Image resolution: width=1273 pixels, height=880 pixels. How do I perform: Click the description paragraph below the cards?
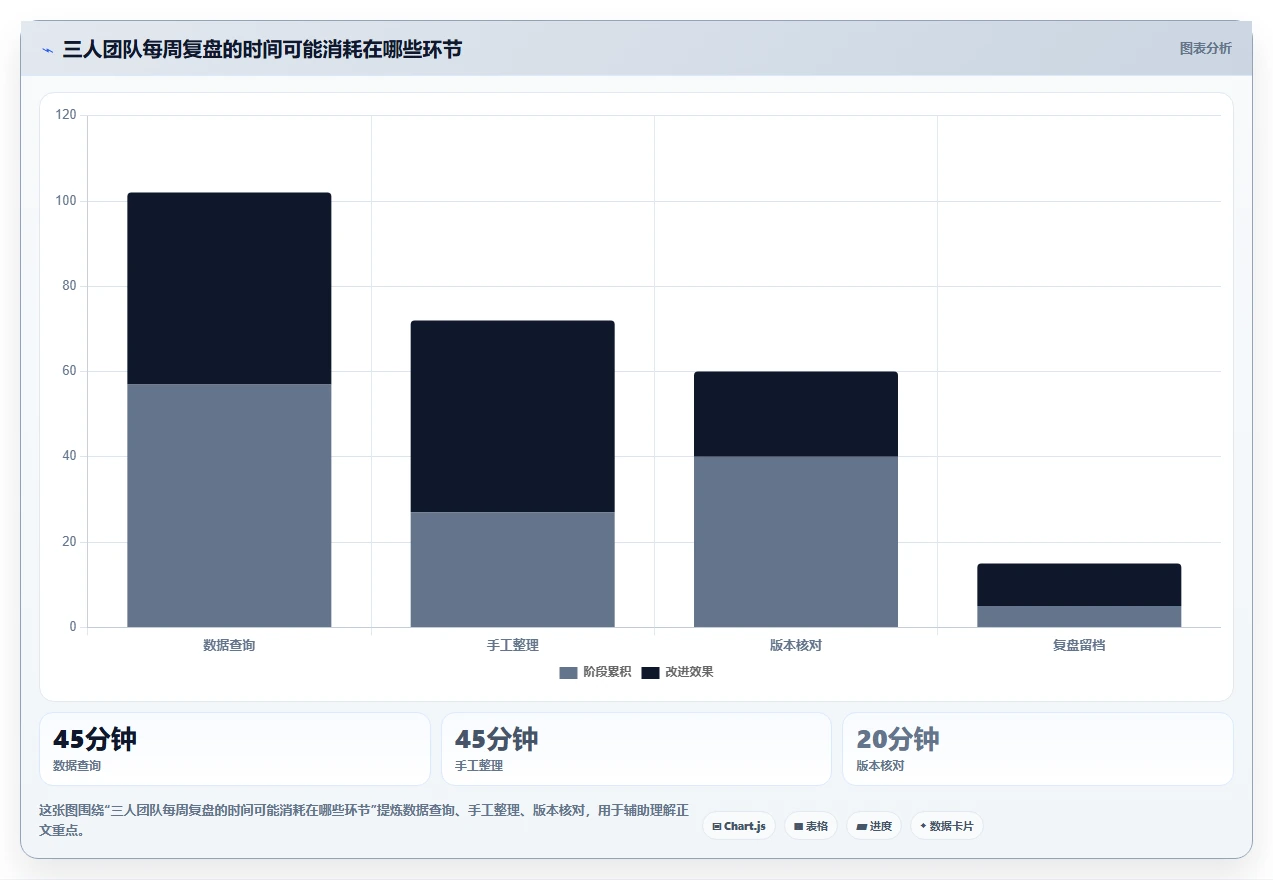(x=363, y=820)
